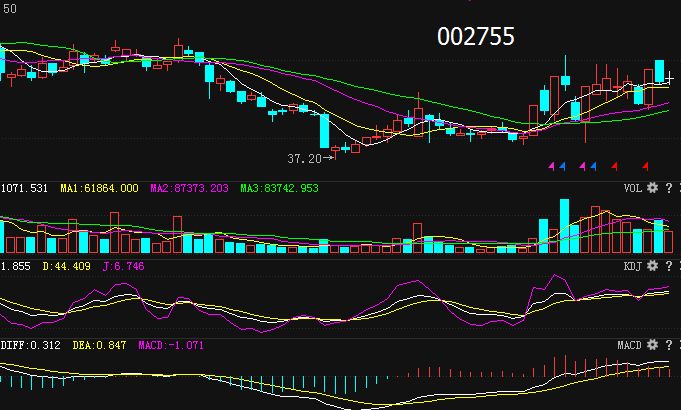The height and width of the screenshot is (410, 681).
Task: Open VOL indicator settings gear
Action: coord(652,188)
